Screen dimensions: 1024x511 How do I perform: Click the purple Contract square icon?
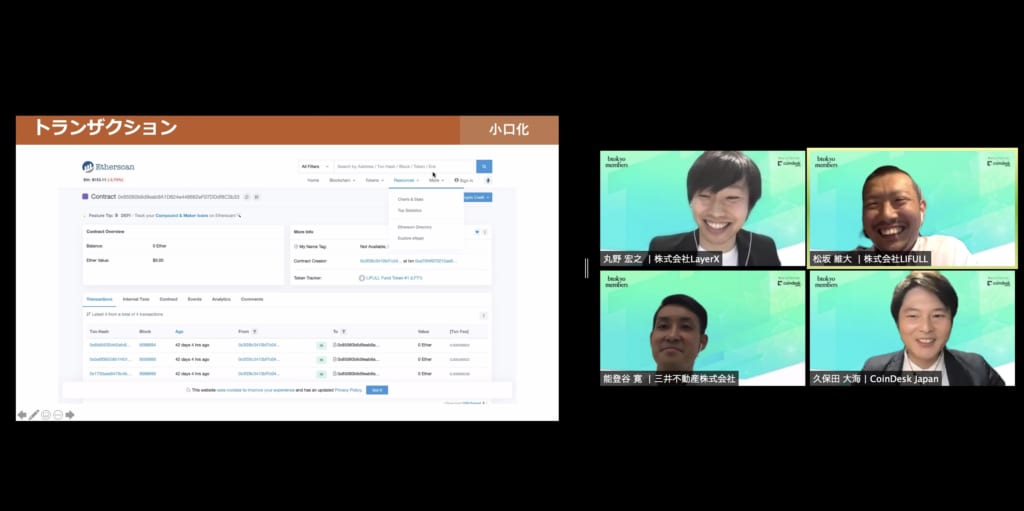[85, 197]
